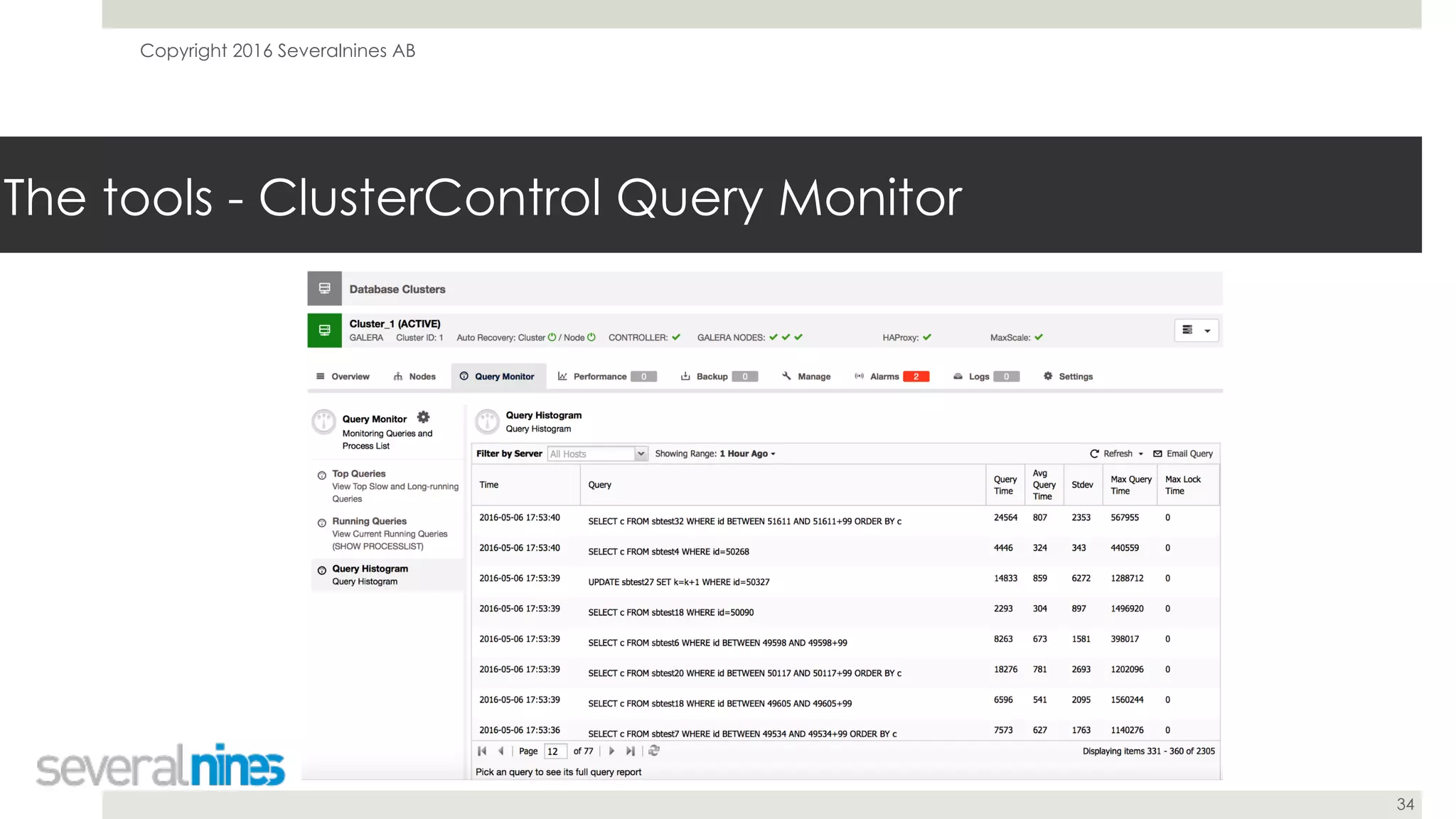Click the Query Monitor sidebar clock icon
Image resolution: width=1456 pixels, height=819 pixels.
point(323,422)
